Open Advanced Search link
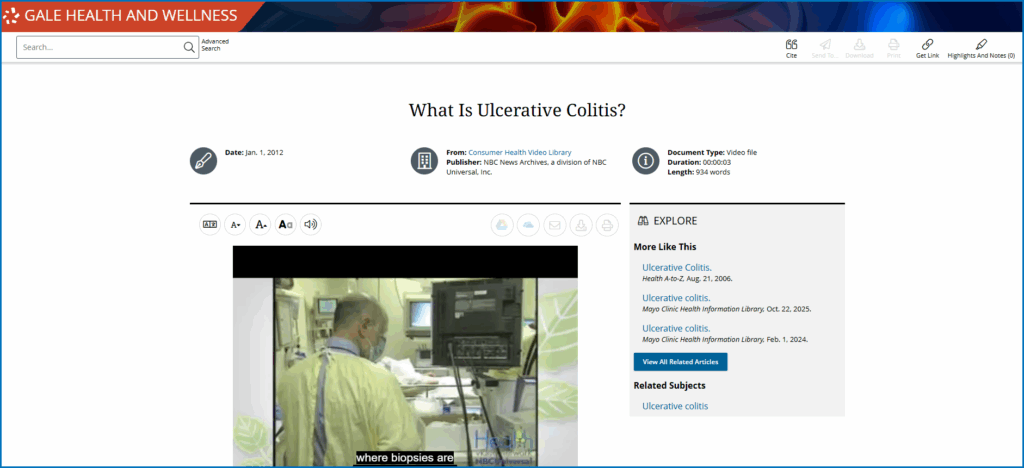 tap(215, 45)
